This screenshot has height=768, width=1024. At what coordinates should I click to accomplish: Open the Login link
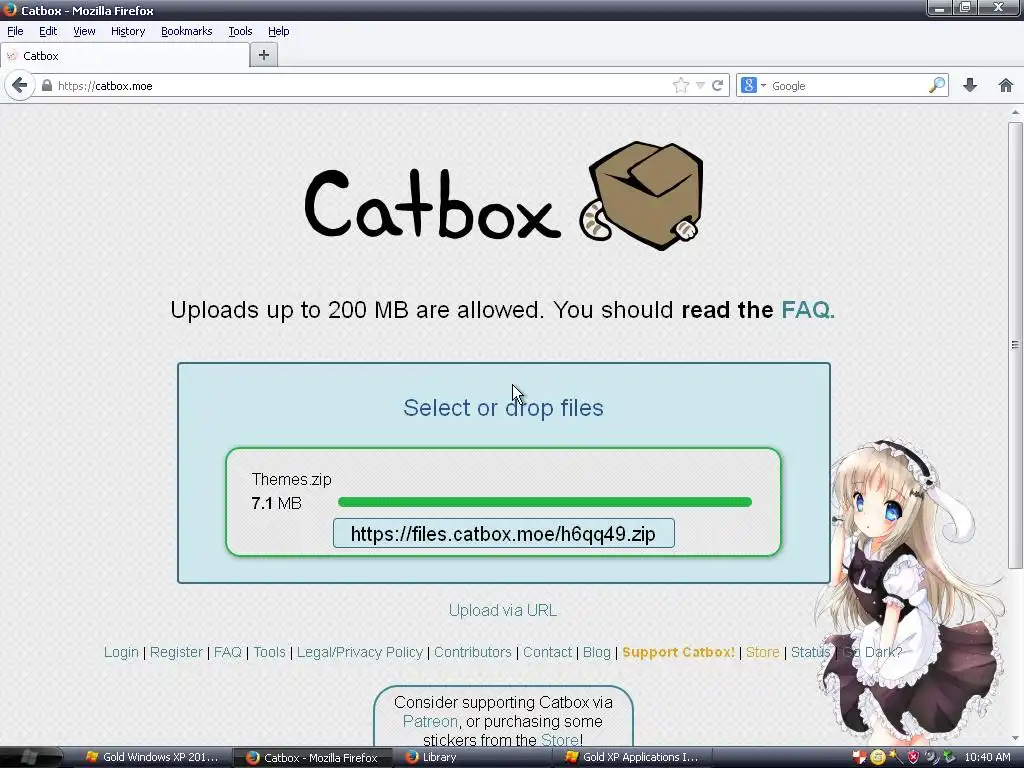121,652
